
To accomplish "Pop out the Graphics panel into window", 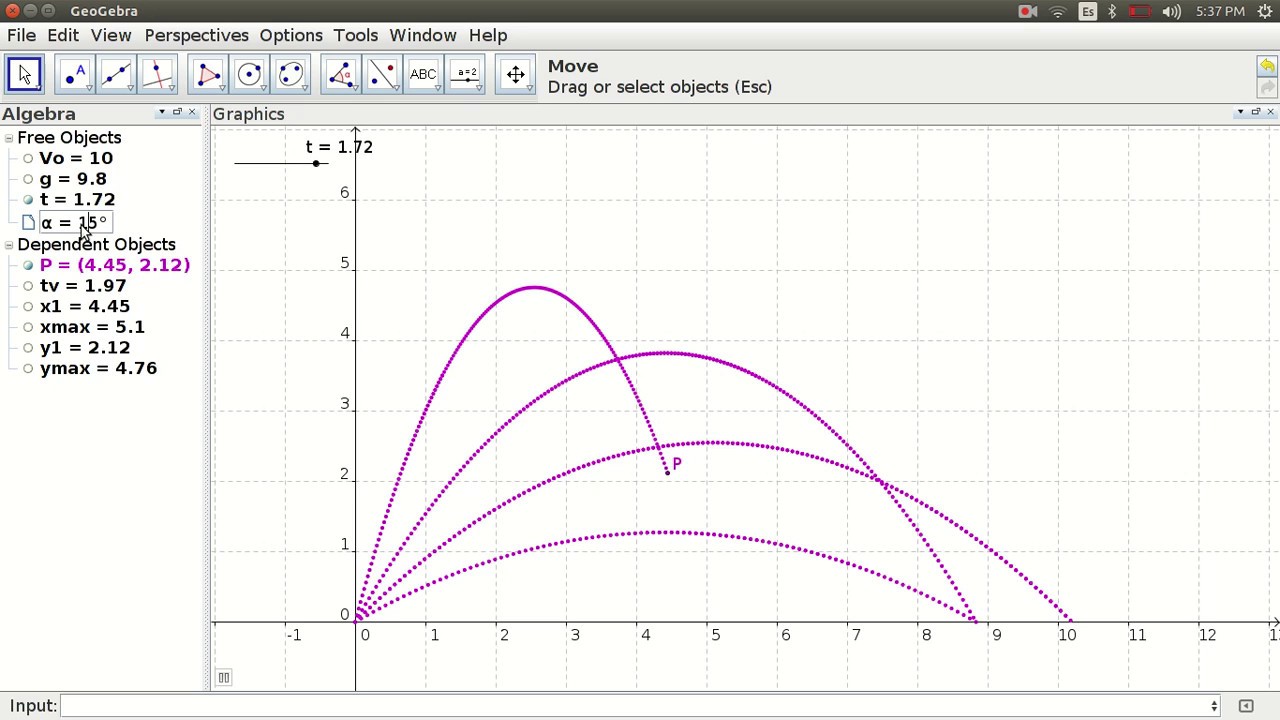I will coord(1255,112).
